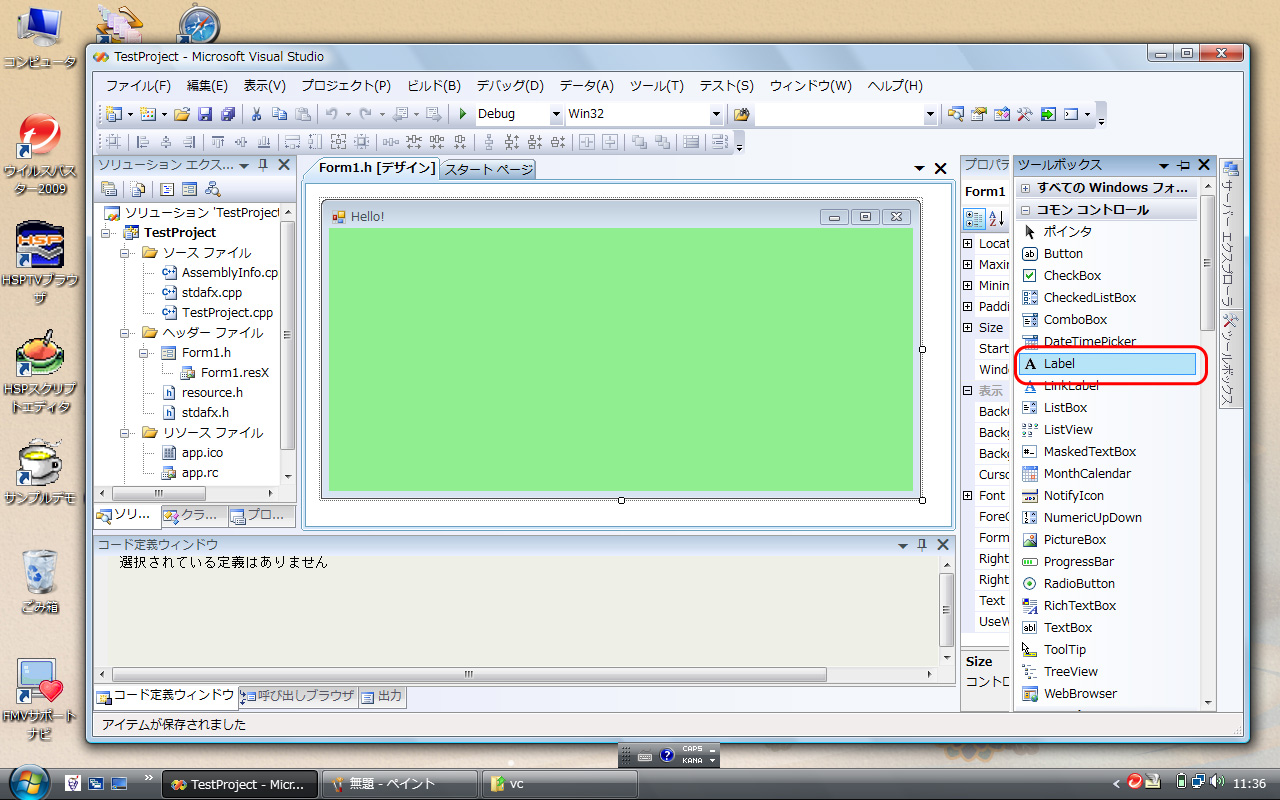Screen dimensions: 1280x800
Task: Start debugging with the green play arrow
Action: coord(463,114)
